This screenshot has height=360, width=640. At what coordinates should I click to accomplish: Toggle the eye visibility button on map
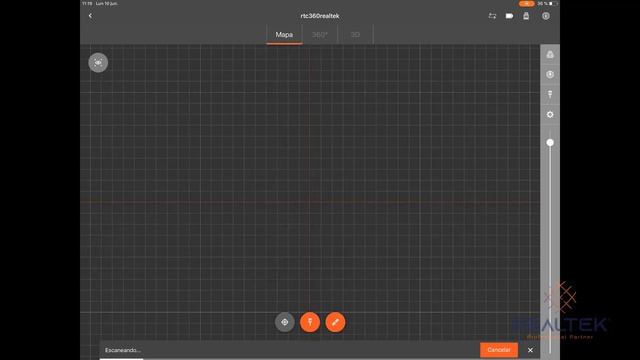click(x=98, y=62)
